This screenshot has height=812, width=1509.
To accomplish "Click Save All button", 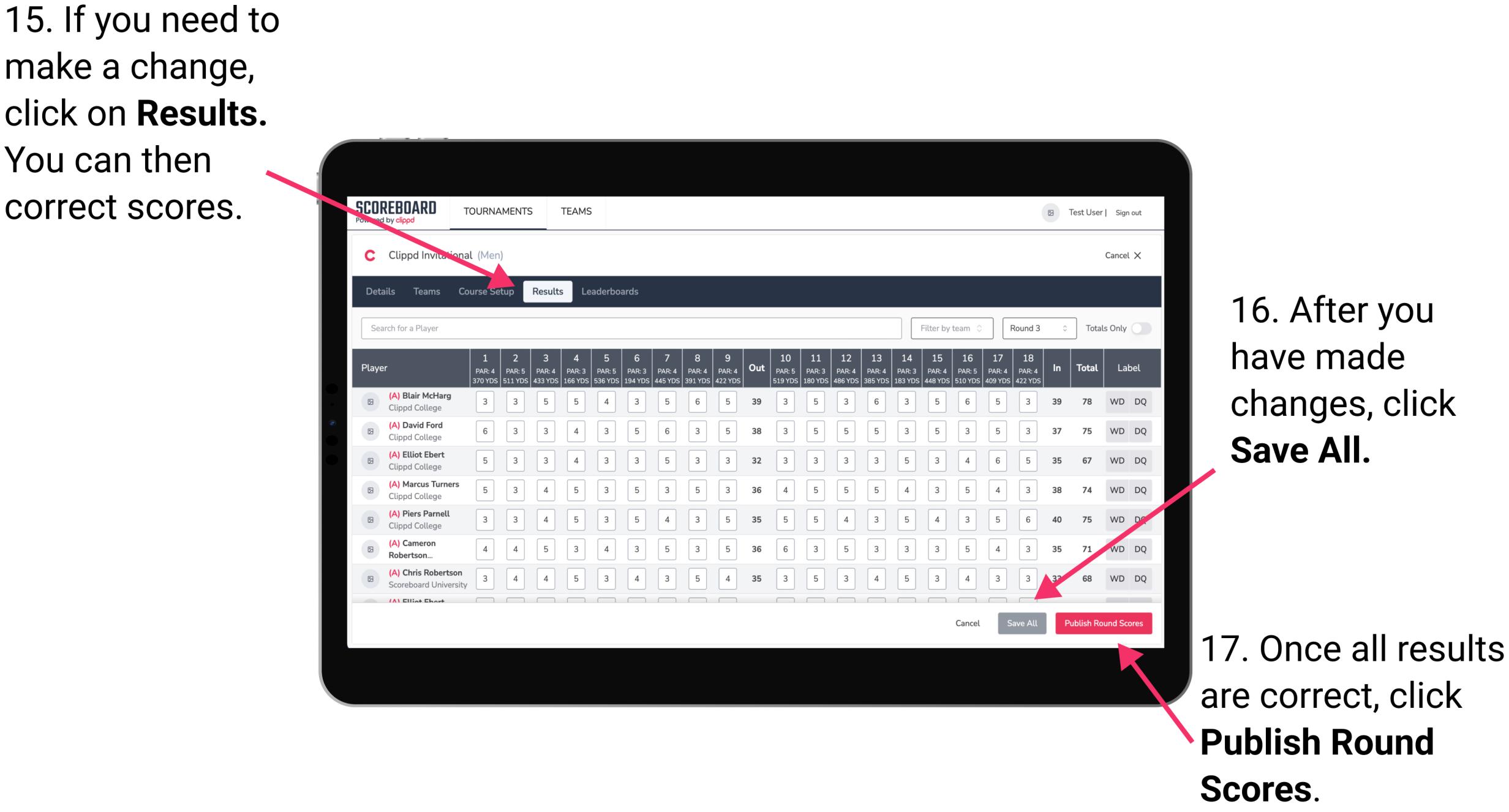I will (x=1021, y=623).
